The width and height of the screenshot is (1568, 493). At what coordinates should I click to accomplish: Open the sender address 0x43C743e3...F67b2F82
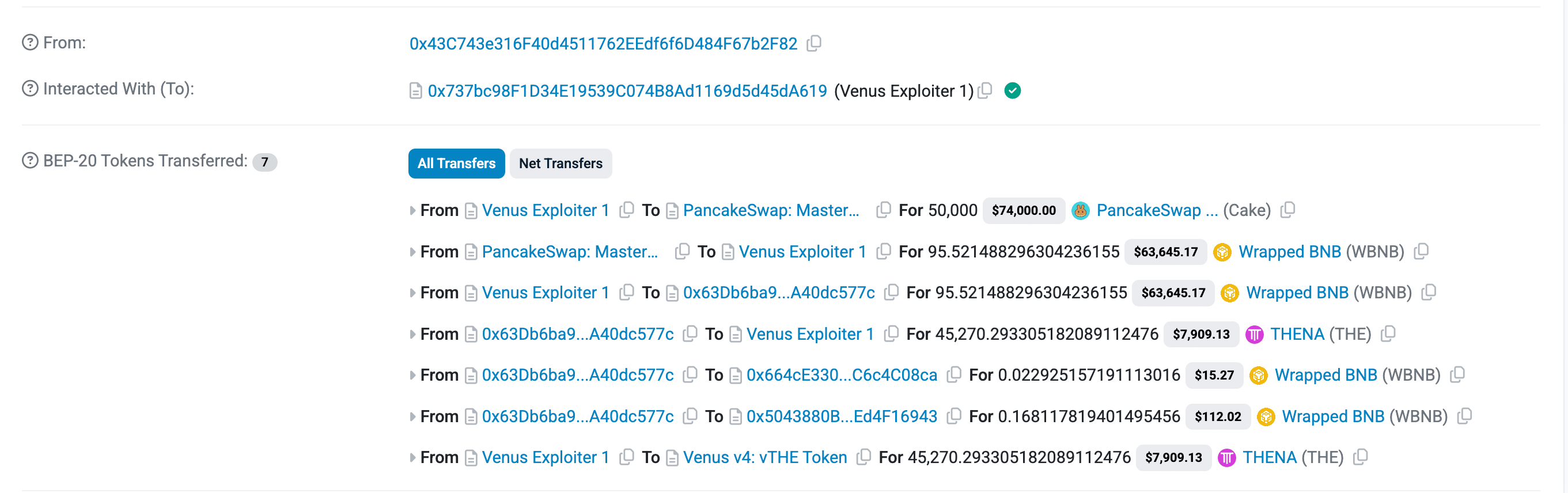point(603,44)
